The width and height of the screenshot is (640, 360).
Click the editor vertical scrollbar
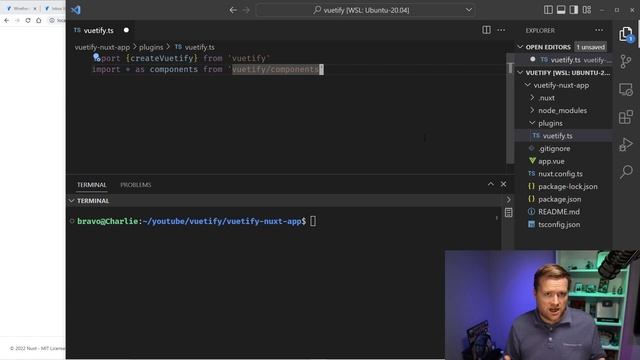pyautogui.click(x=510, y=108)
